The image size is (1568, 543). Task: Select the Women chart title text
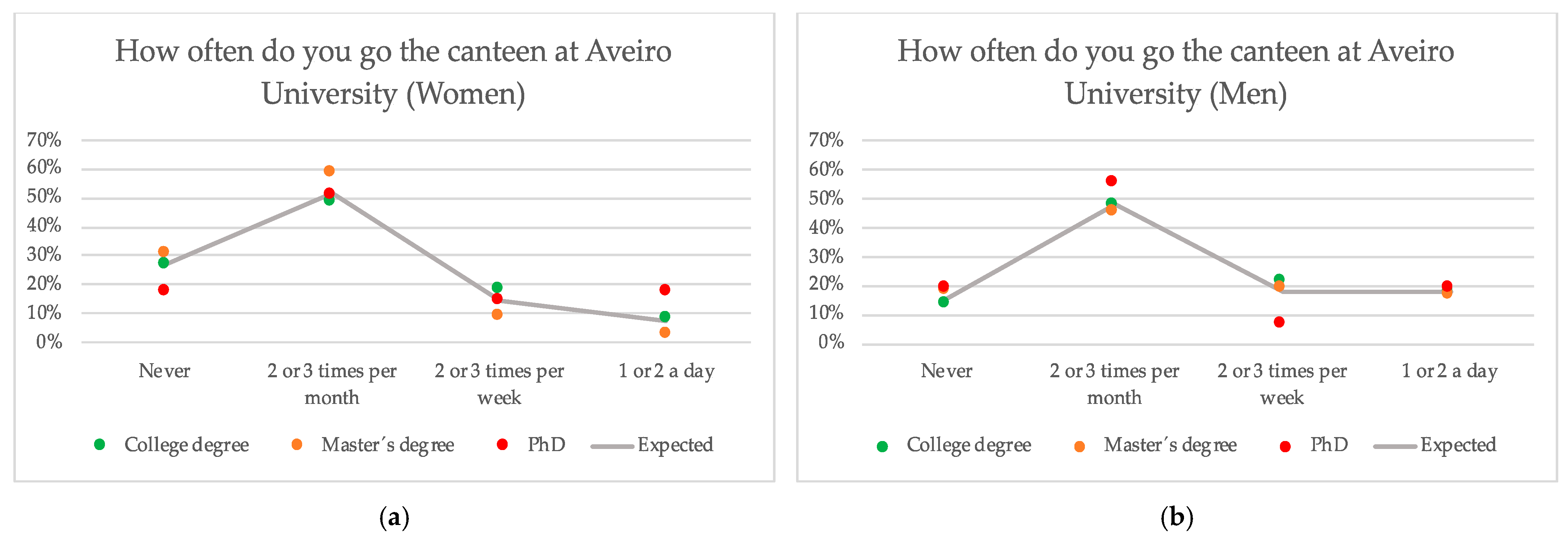393,72
